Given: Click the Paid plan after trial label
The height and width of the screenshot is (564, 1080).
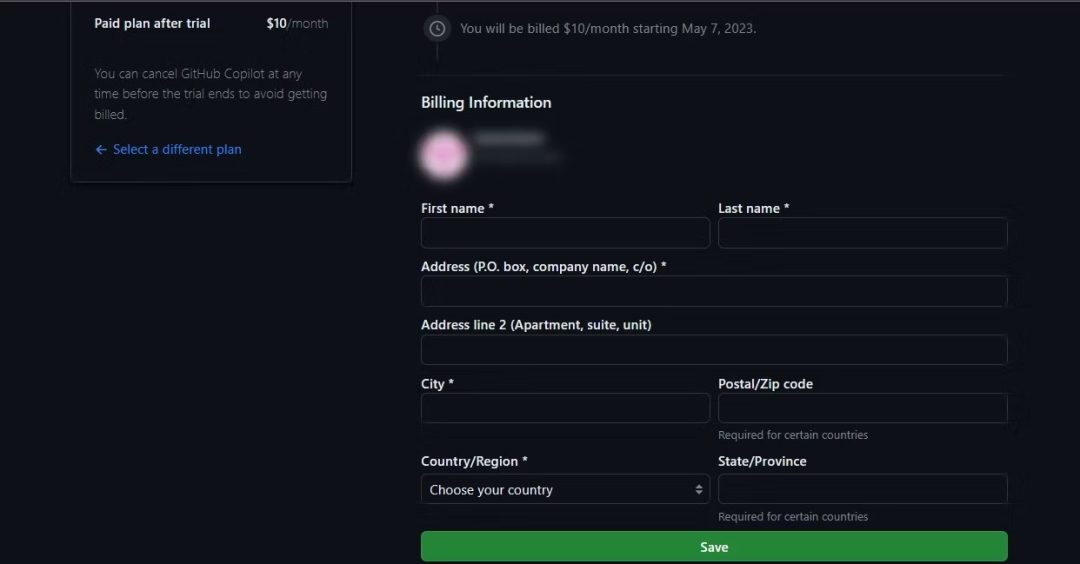Looking at the screenshot, I should pos(152,24).
